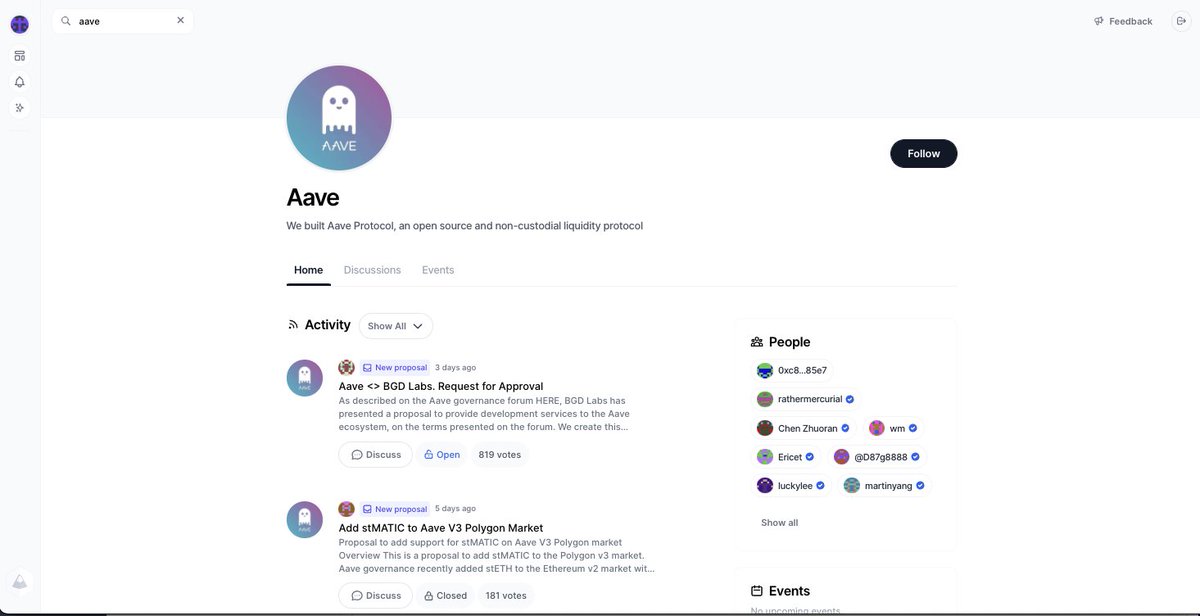Image resolution: width=1200 pixels, height=616 pixels.
Task: Open notifications bell in sidebar
Action: [20, 82]
